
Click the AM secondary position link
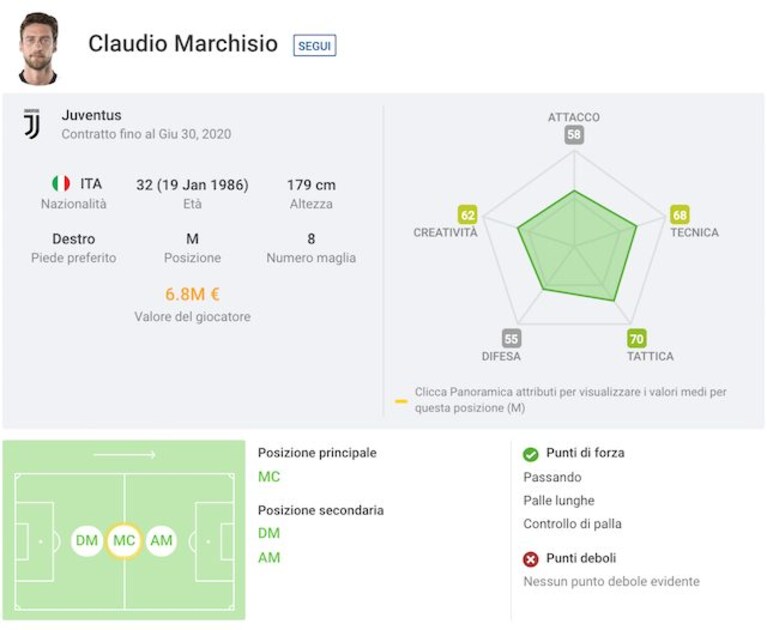click(269, 558)
